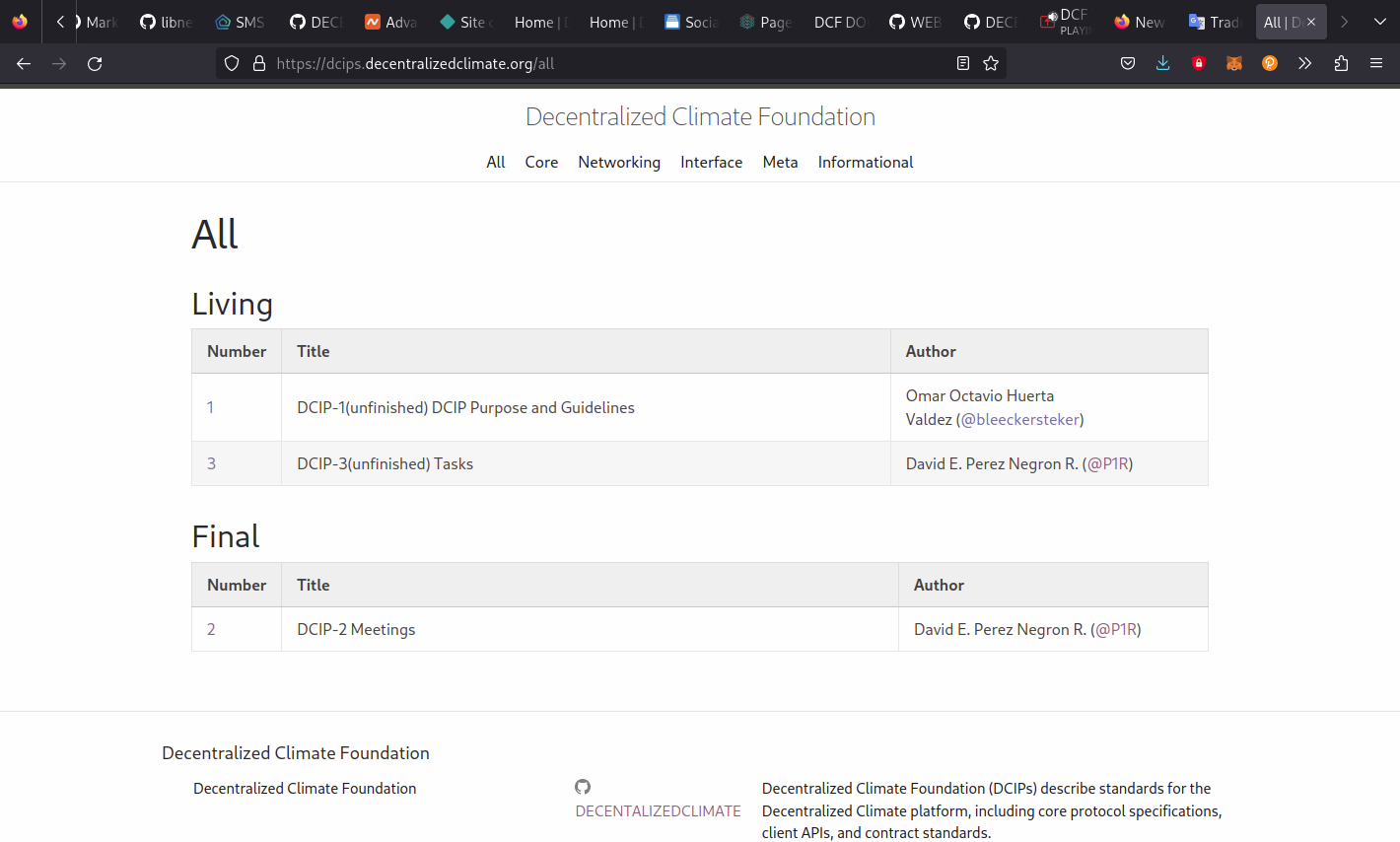Viewport: 1400px width, 842px height.
Task: Open DCIP number 3 link
Action: point(211,463)
